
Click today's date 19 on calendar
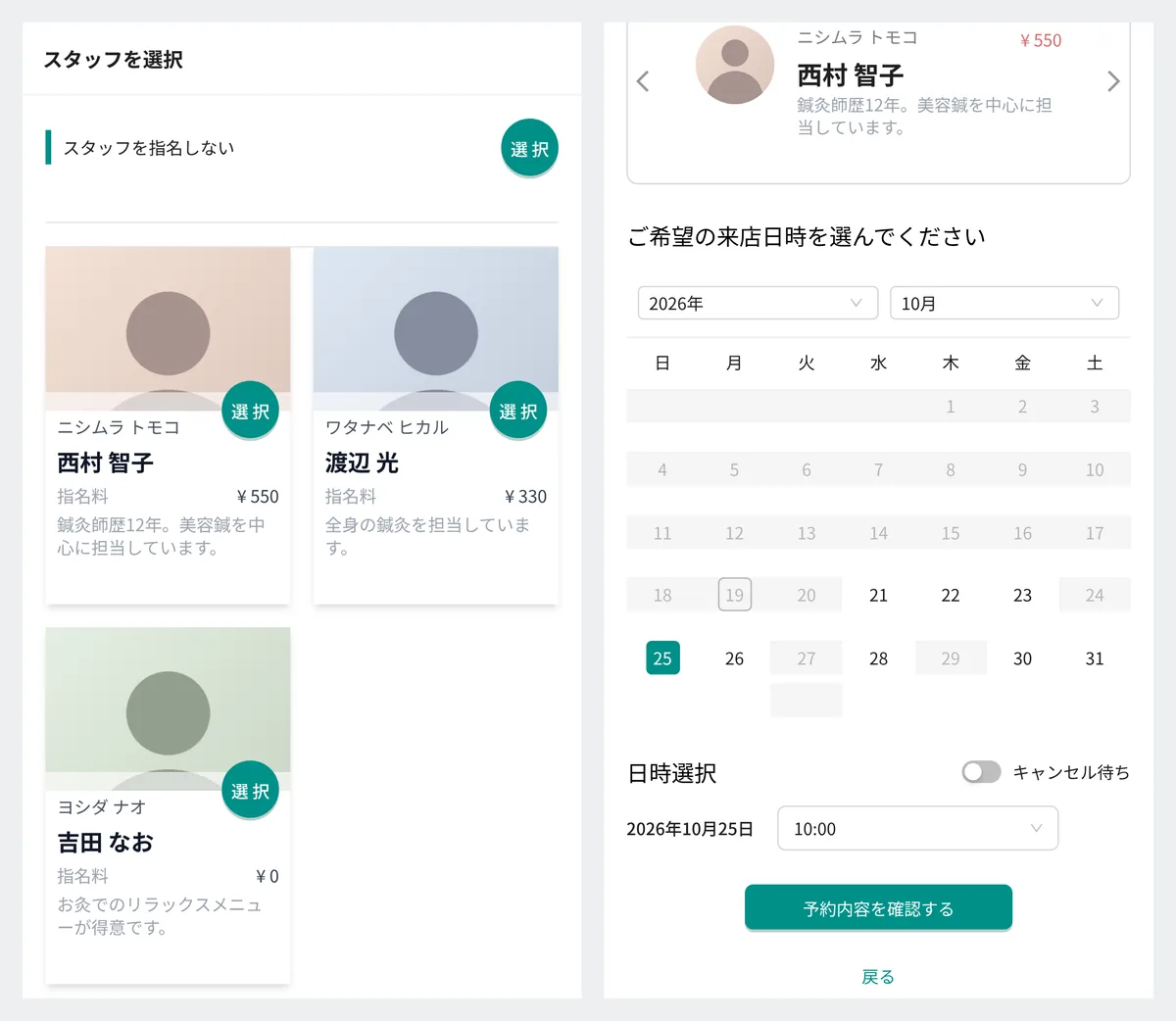[735, 595]
